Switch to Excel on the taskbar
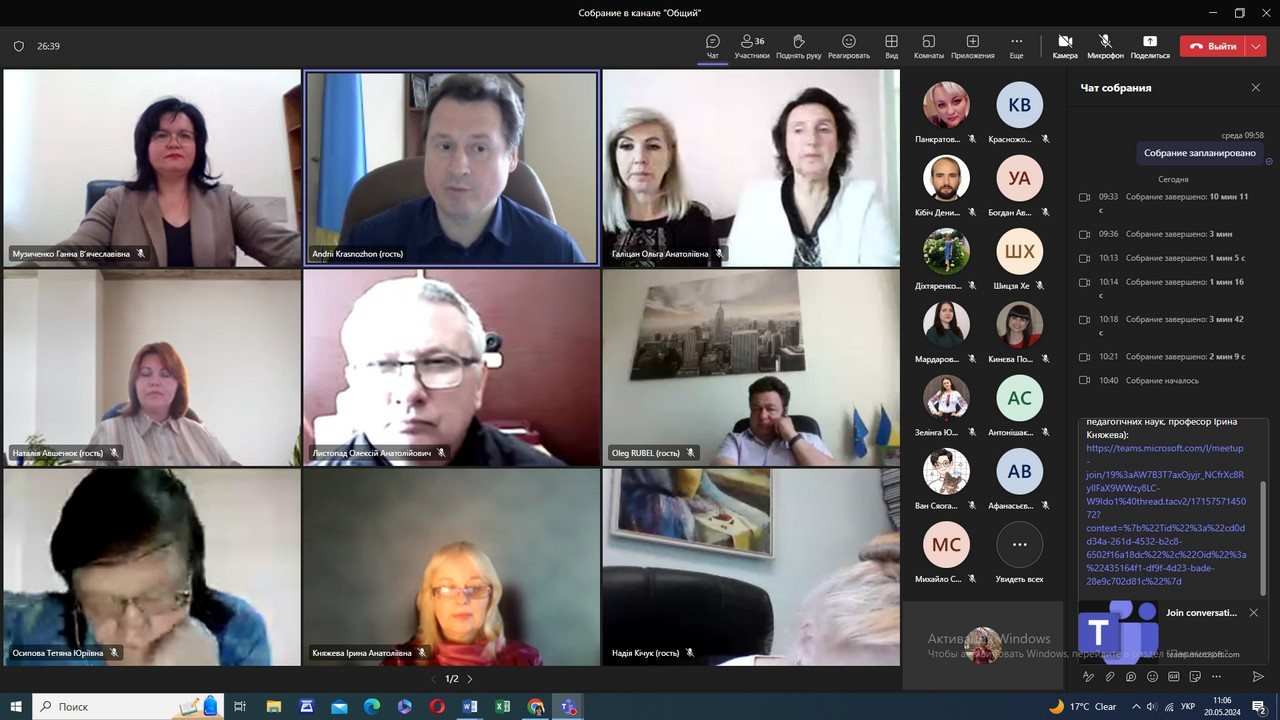 [x=502, y=706]
